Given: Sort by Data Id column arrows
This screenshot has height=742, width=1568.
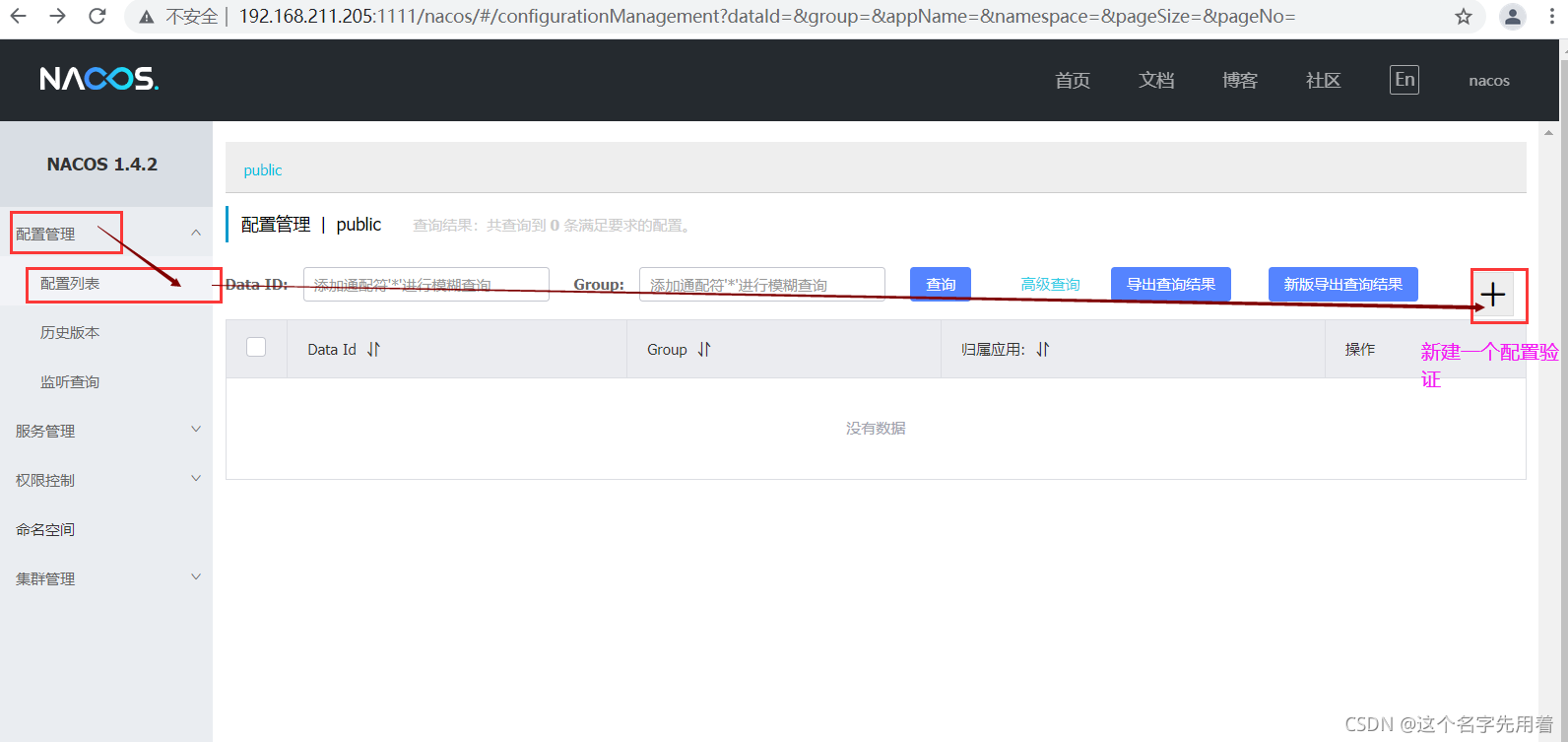Looking at the screenshot, I should click(x=373, y=349).
